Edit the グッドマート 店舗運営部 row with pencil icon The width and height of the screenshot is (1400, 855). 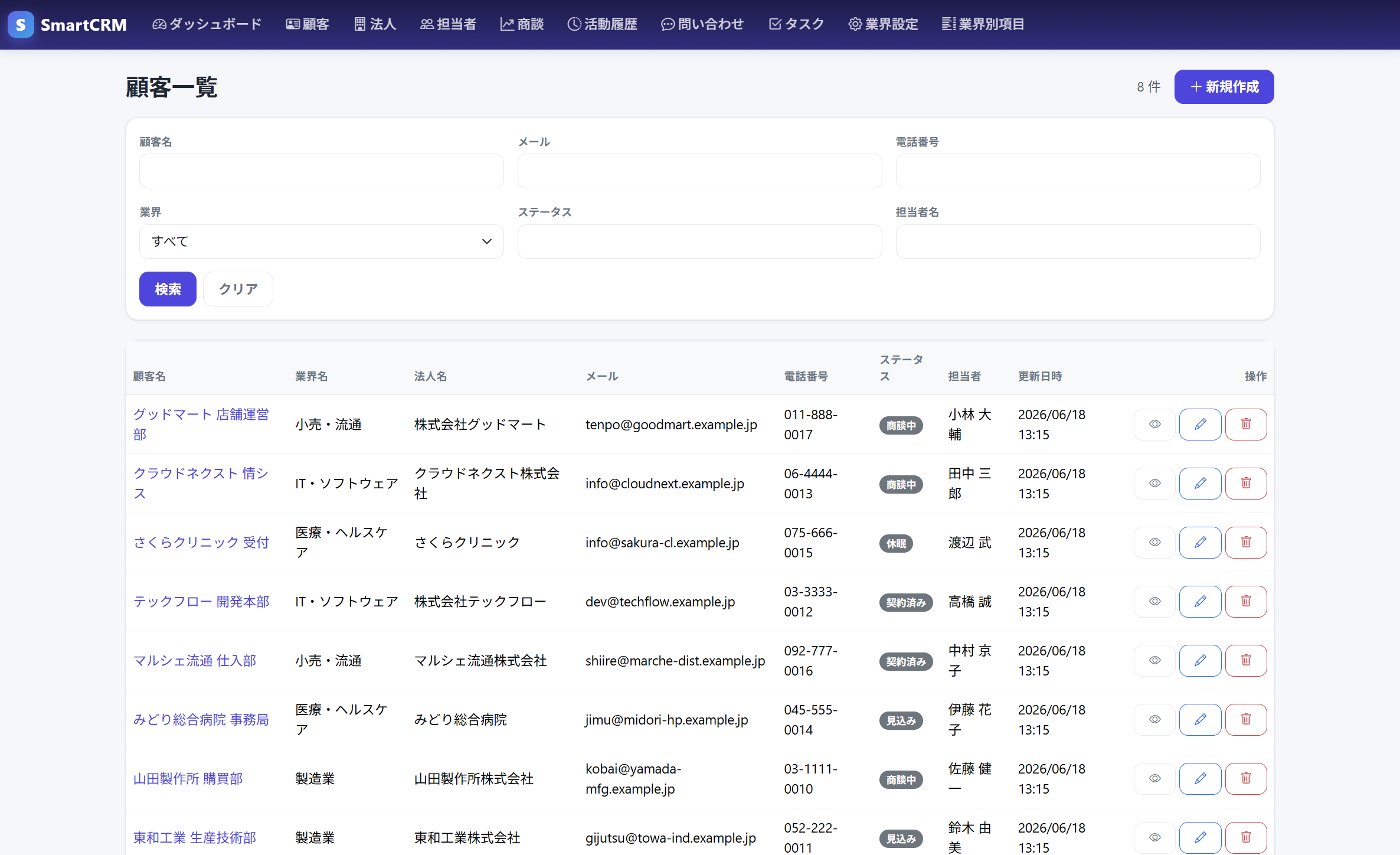pos(1200,425)
